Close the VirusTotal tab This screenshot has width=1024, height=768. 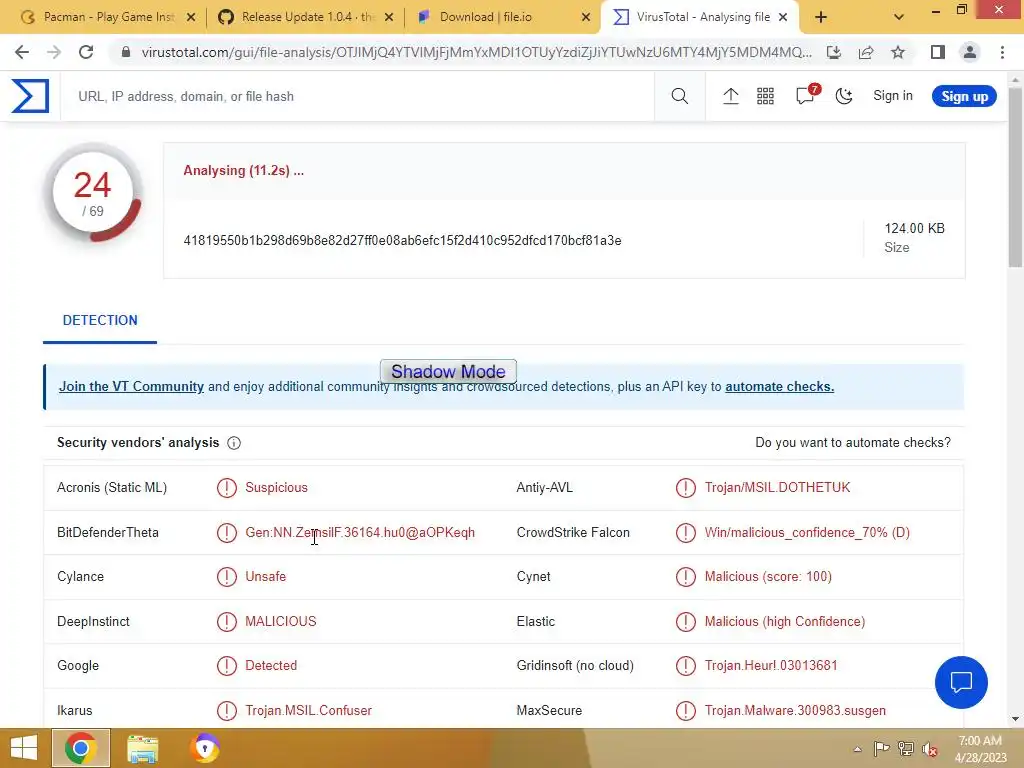coord(783,18)
